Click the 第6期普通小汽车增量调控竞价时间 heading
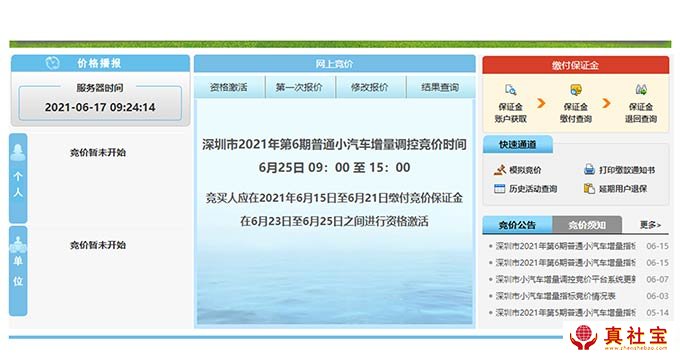The height and width of the screenshot is (360, 680). tap(334, 144)
